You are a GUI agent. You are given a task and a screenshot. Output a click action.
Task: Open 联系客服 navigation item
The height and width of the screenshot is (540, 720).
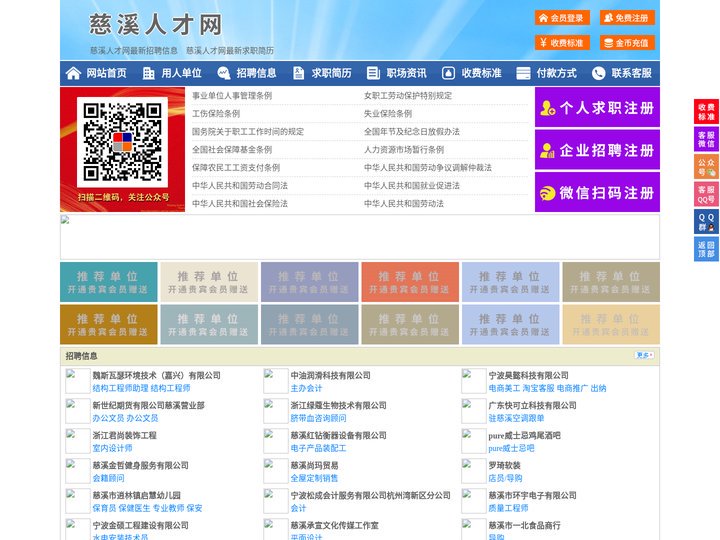click(631, 73)
